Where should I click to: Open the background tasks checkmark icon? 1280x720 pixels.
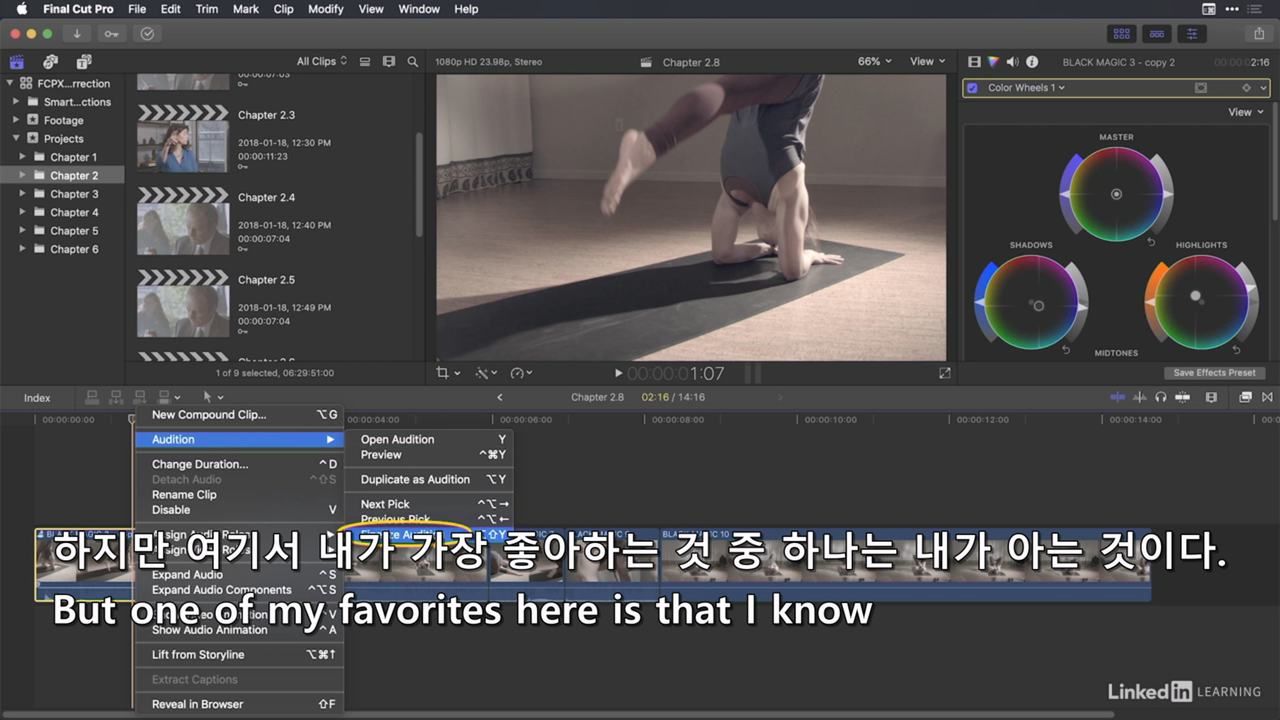point(147,34)
